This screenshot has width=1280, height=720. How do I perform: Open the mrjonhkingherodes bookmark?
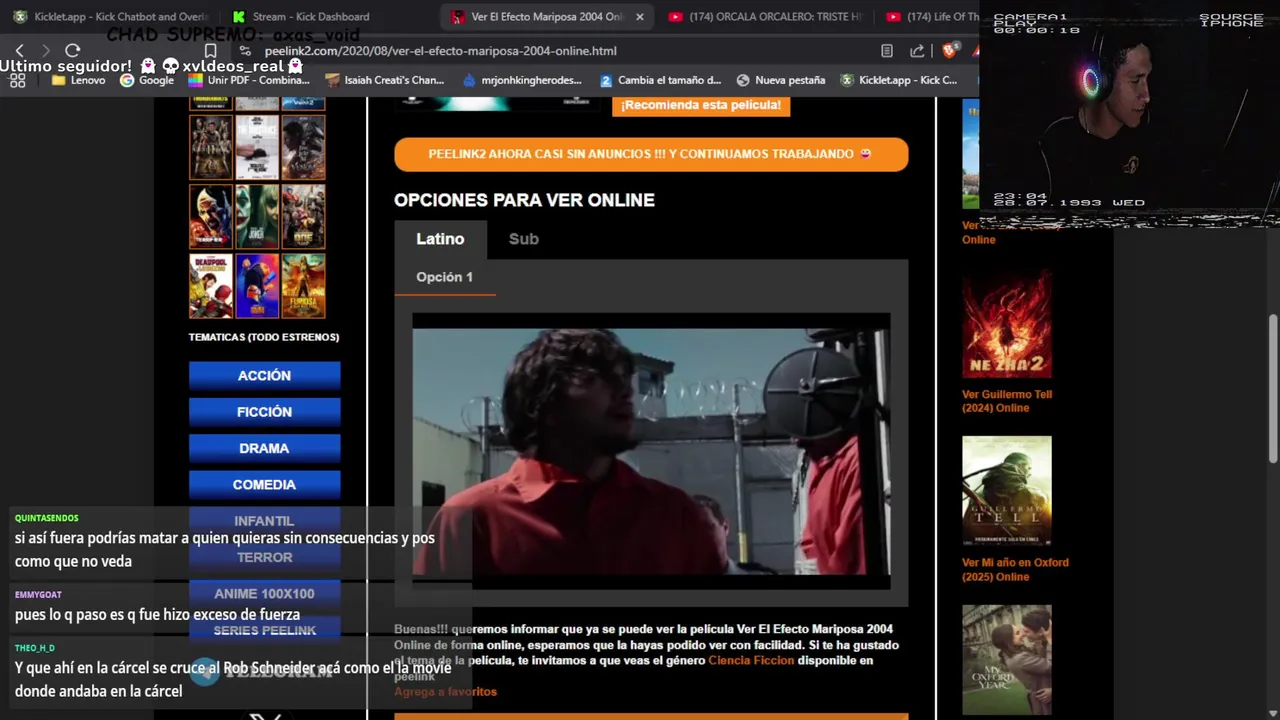pyautogui.click(x=521, y=80)
